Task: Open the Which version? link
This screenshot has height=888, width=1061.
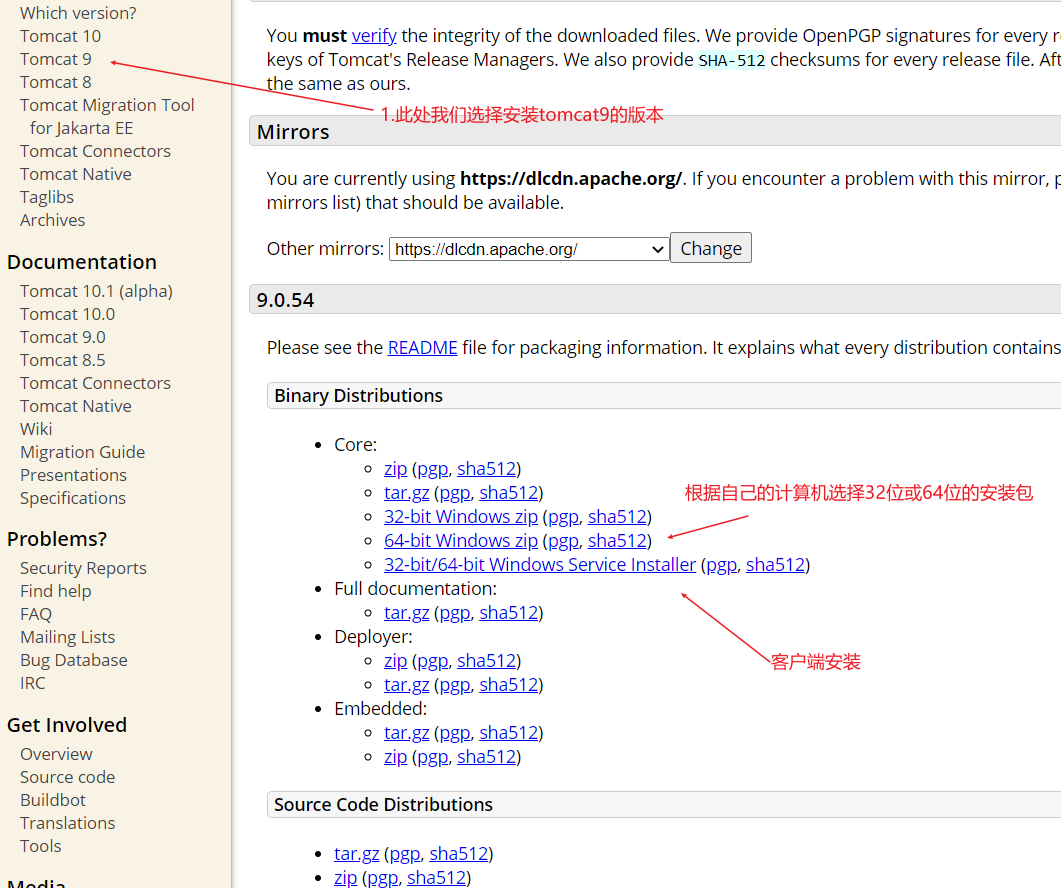Action: click(78, 13)
